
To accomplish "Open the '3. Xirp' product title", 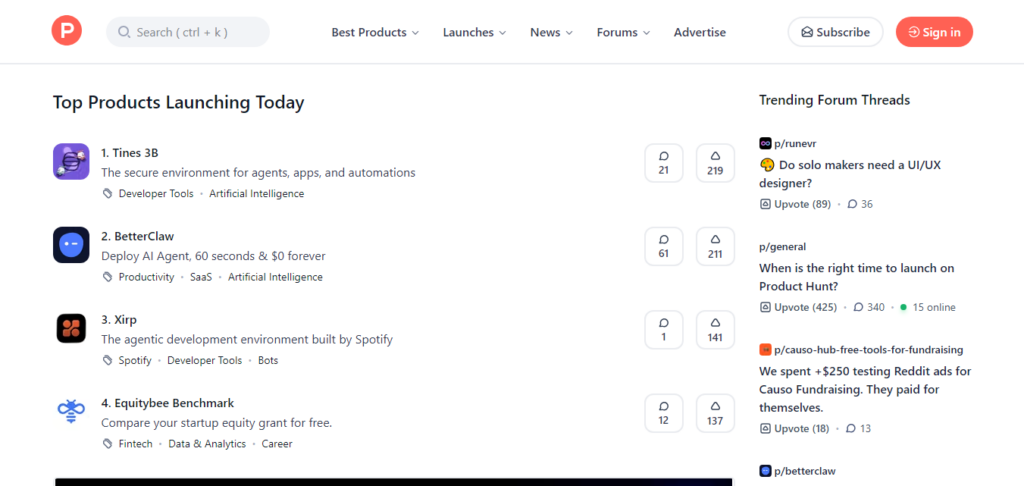I will click(119, 320).
